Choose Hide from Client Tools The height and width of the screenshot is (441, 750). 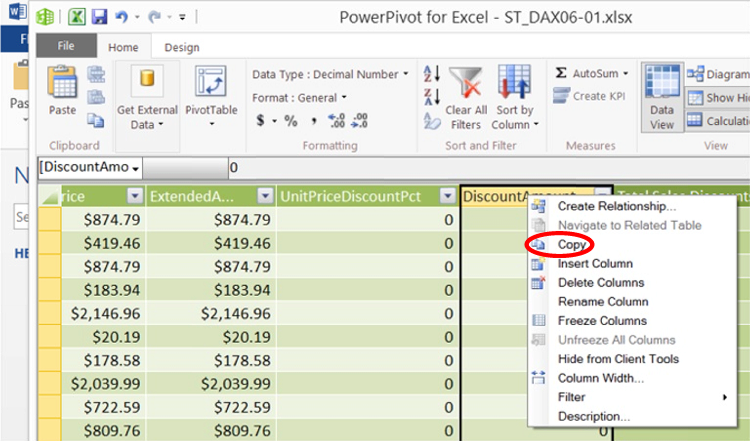(618, 358)
